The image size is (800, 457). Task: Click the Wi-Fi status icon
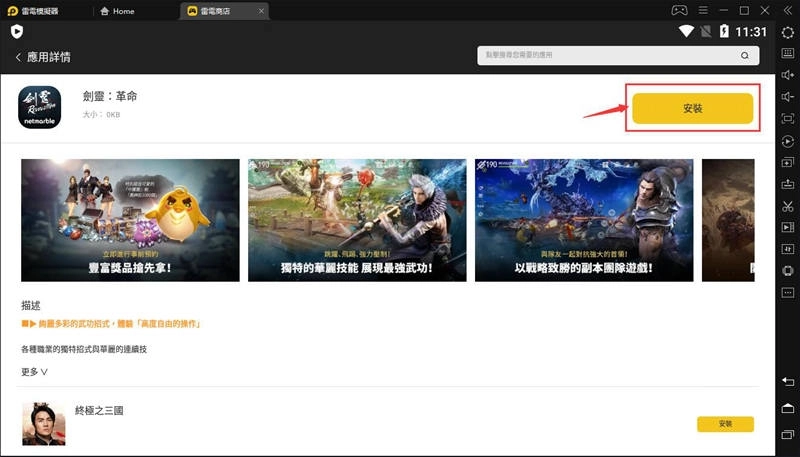(686, 32)
